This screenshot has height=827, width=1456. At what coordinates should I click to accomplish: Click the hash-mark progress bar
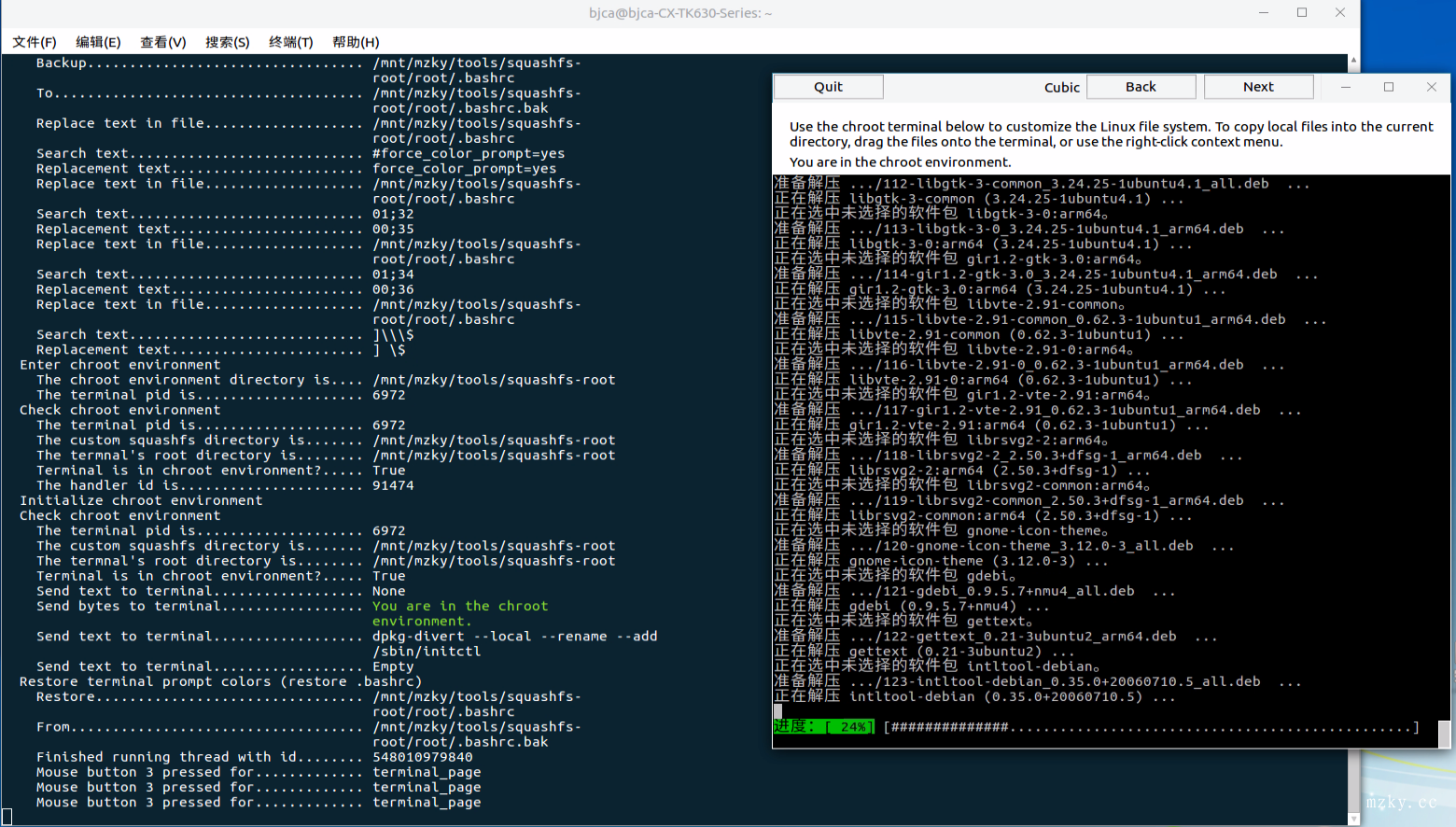click(1151, 727)
